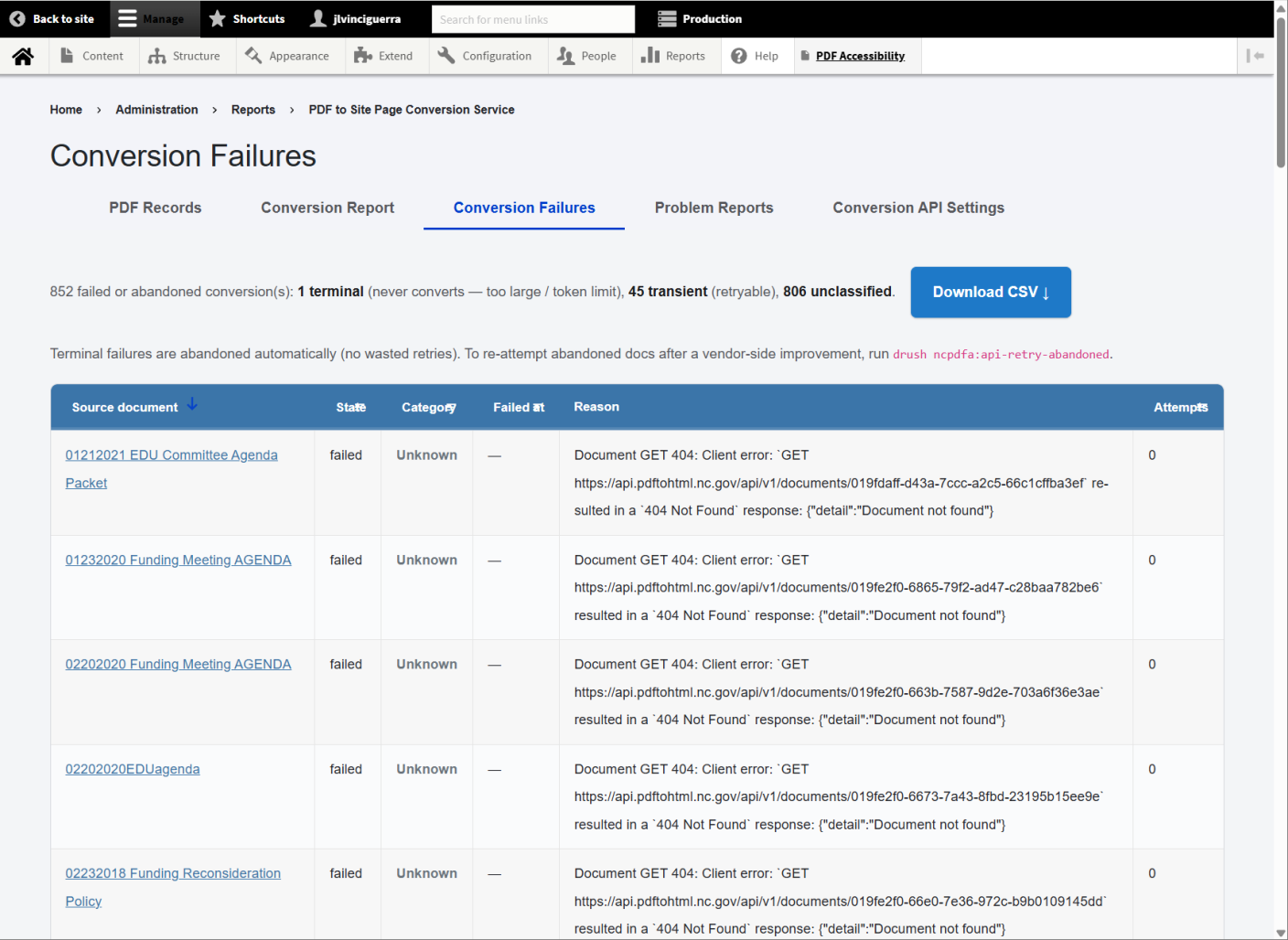Click the drush ncpdfa:api-retry-abandoned code text
1288x940 pixels.
click(x=1001, y=355)
